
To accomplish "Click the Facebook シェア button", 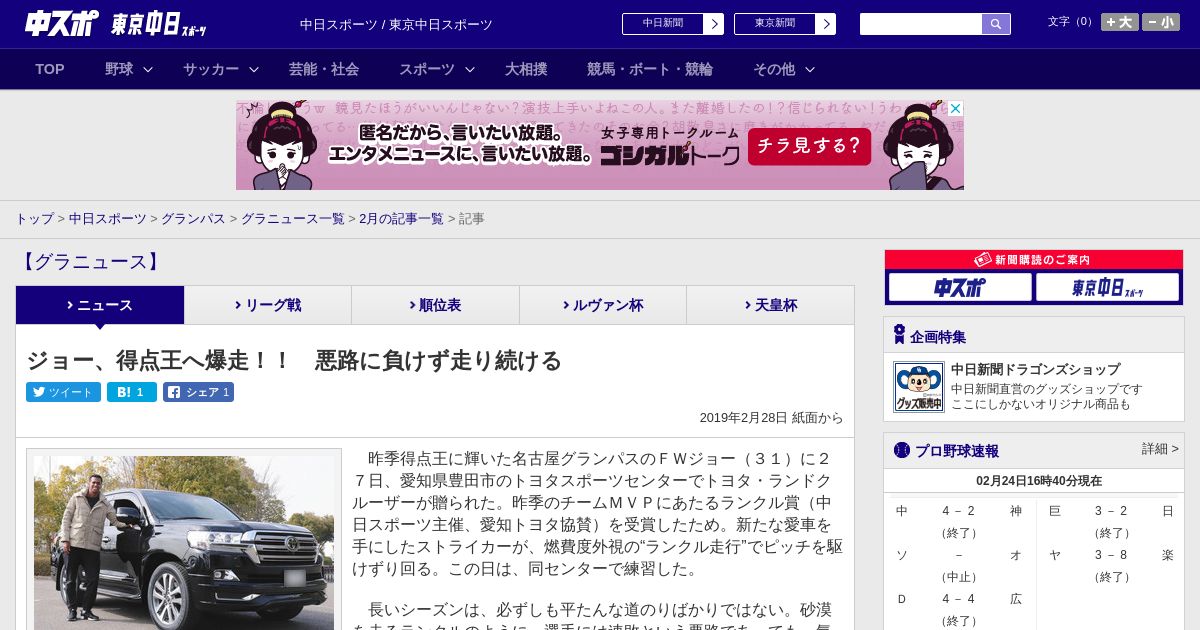I will coord(198,392).
